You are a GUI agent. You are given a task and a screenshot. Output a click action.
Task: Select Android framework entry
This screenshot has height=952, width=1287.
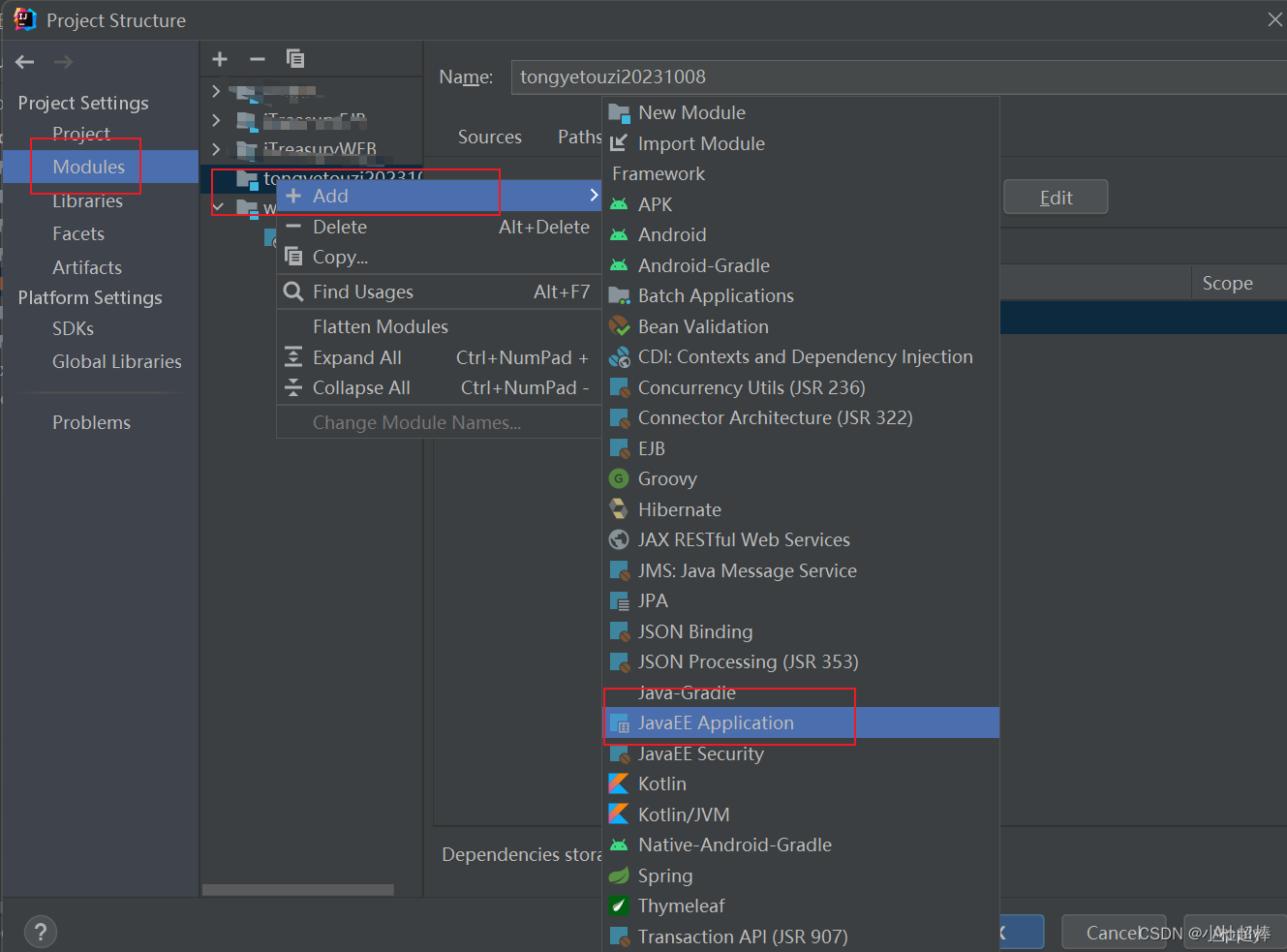pos(801,234)
